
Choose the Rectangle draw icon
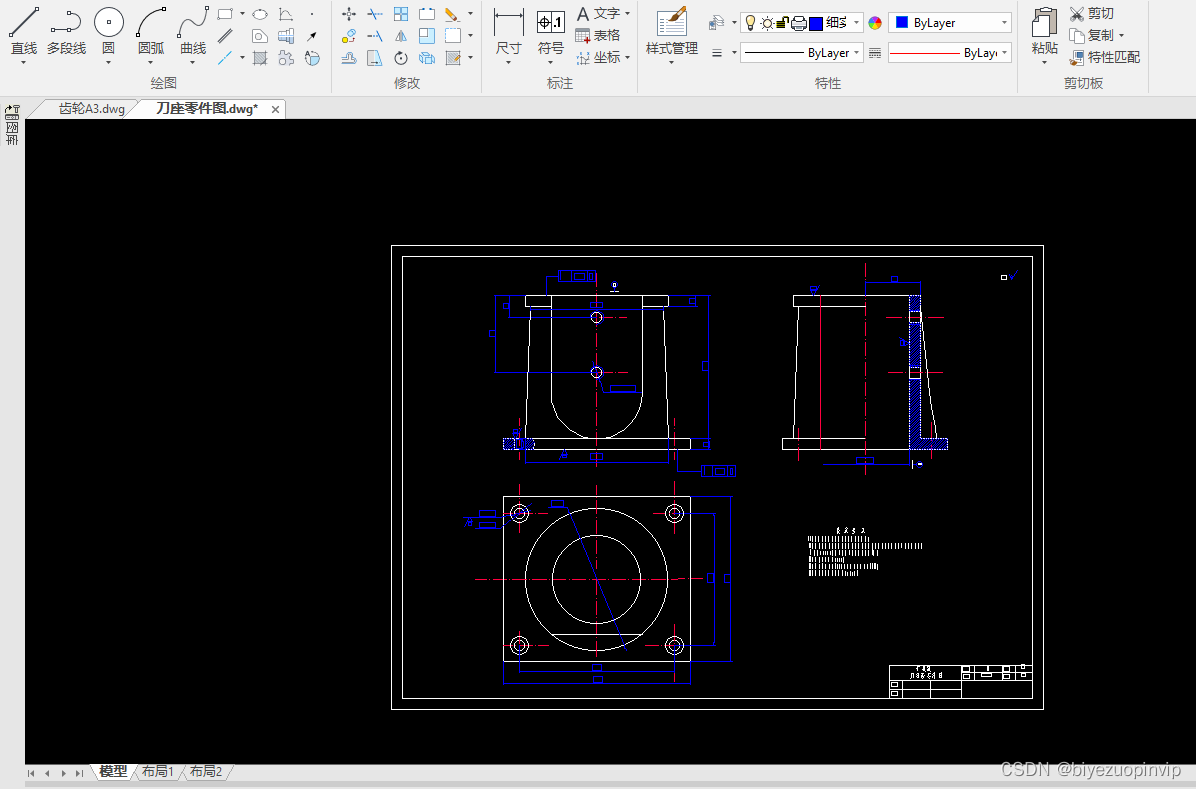tap(225, 14)
